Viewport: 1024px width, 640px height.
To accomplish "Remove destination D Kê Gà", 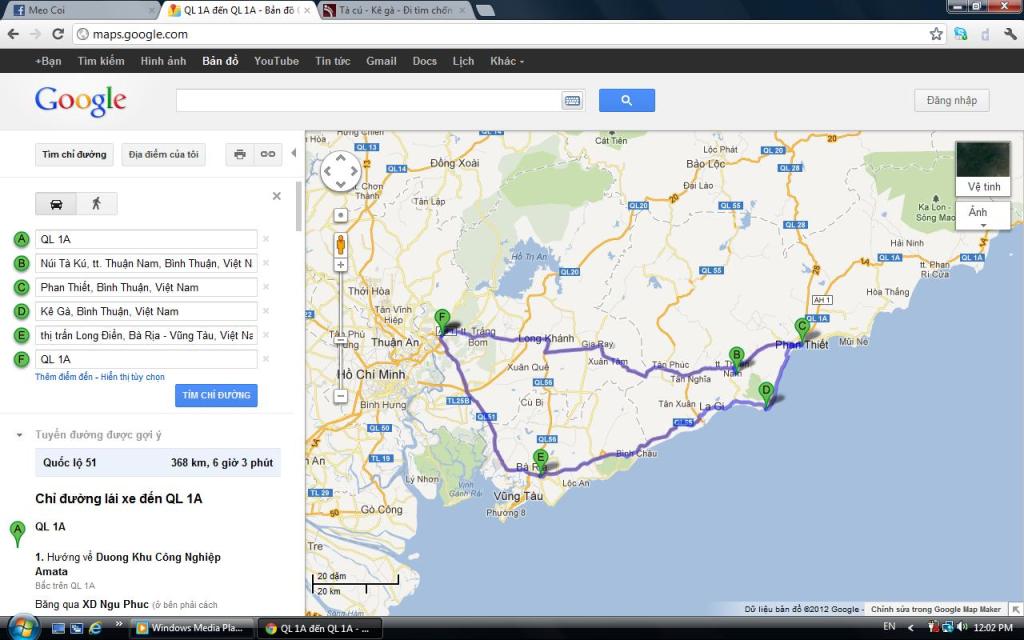I will click(x=266, y=312).
